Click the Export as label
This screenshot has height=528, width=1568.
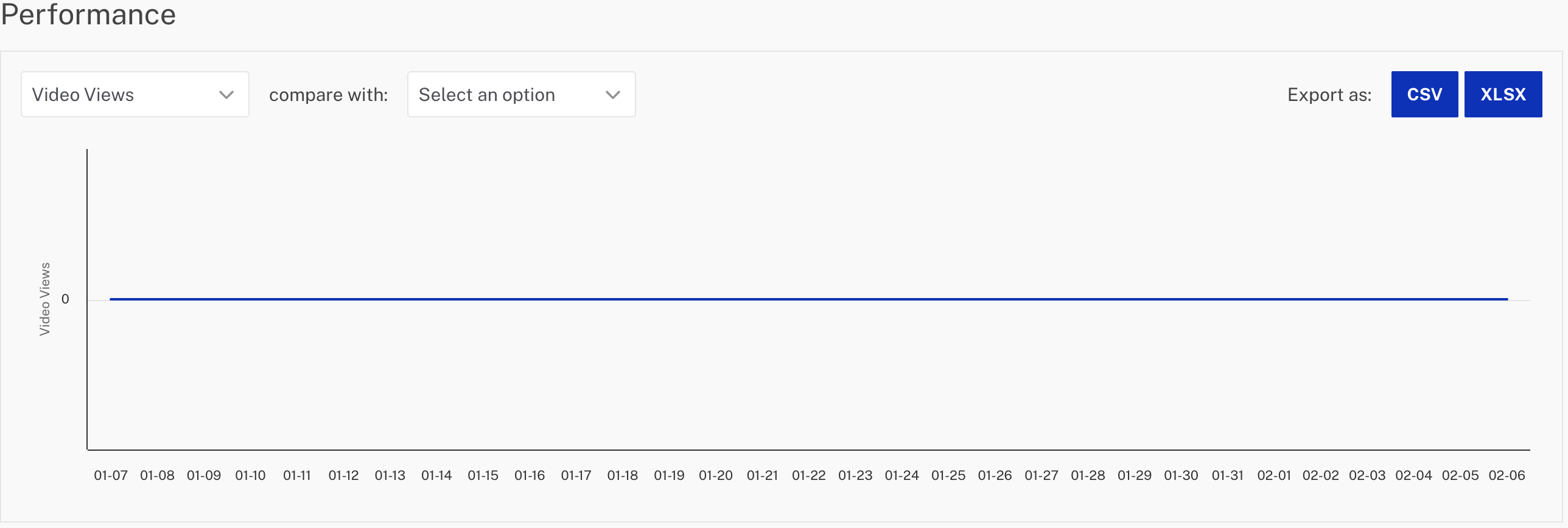(x=1329, y=94)
